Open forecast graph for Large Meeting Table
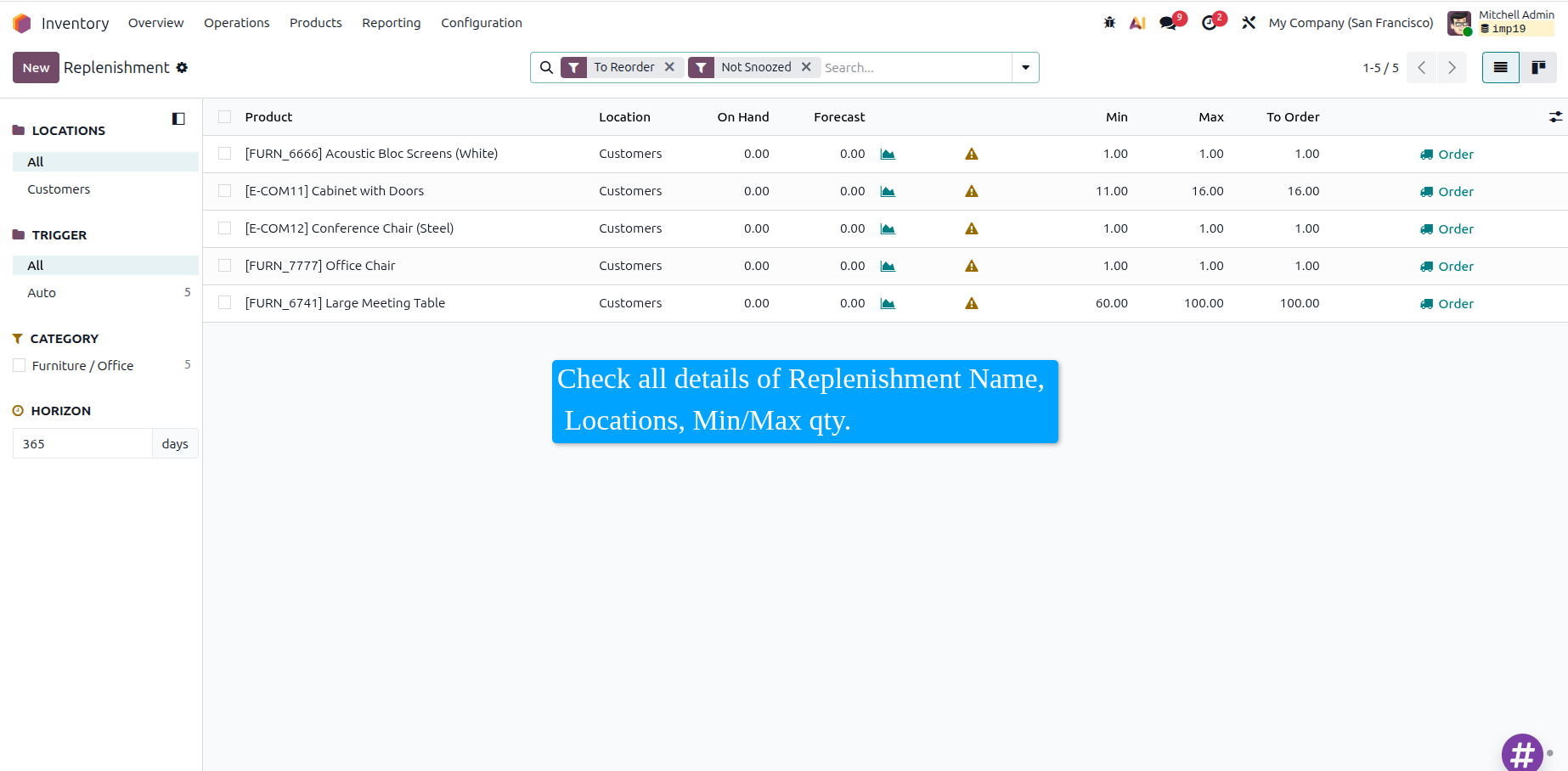This screenshot has height=771, width=1568. pyautogui.click(x=888, y=303)
